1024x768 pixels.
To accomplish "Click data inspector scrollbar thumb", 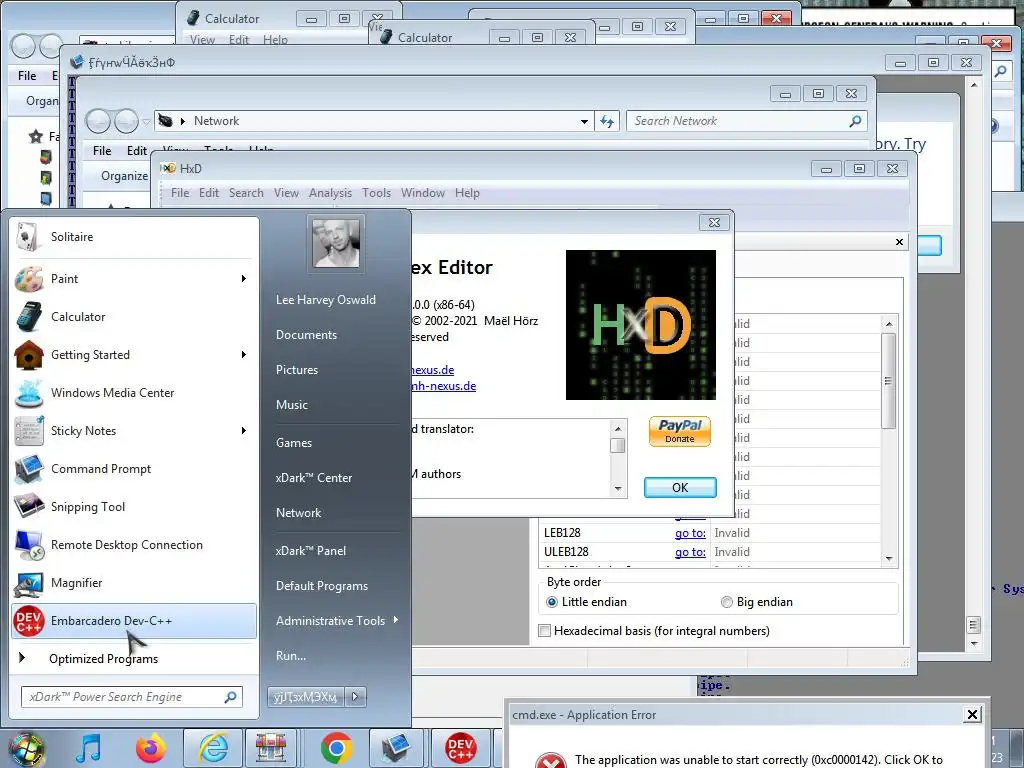I will click(x=888, y=381).
